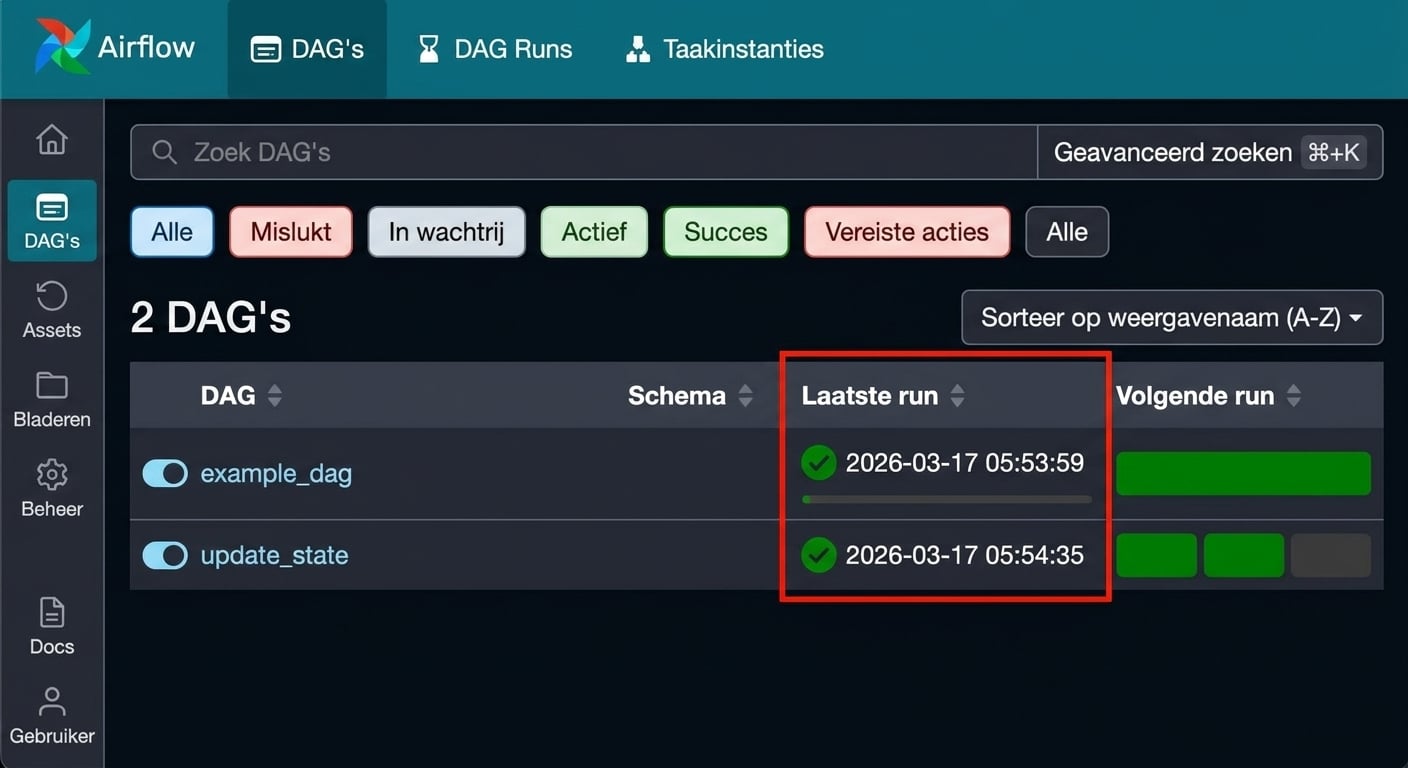Open run 2026-03-17 05:54:35

coord(965,555)
